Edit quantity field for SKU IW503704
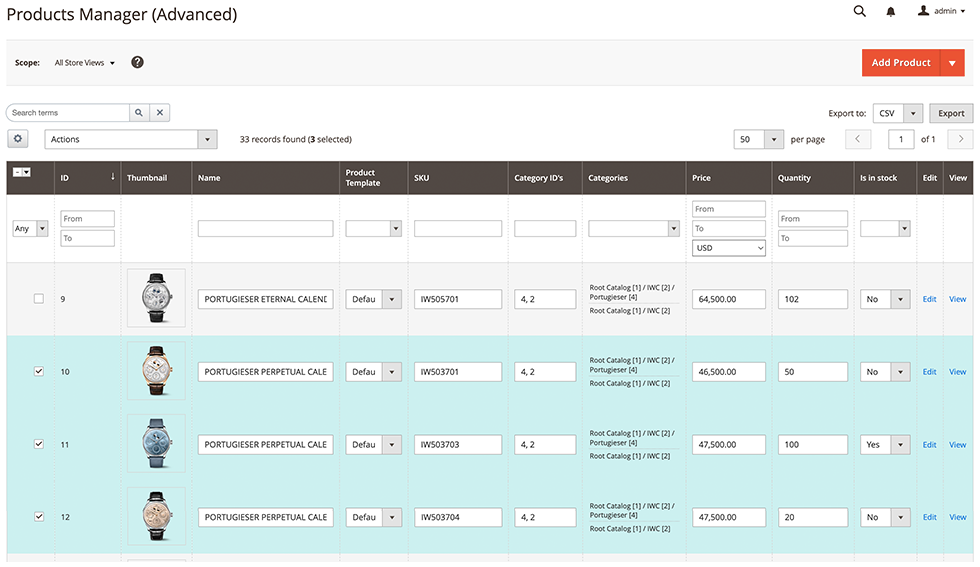Viewport: 980px width, 567px height. [x=812, y=517]
